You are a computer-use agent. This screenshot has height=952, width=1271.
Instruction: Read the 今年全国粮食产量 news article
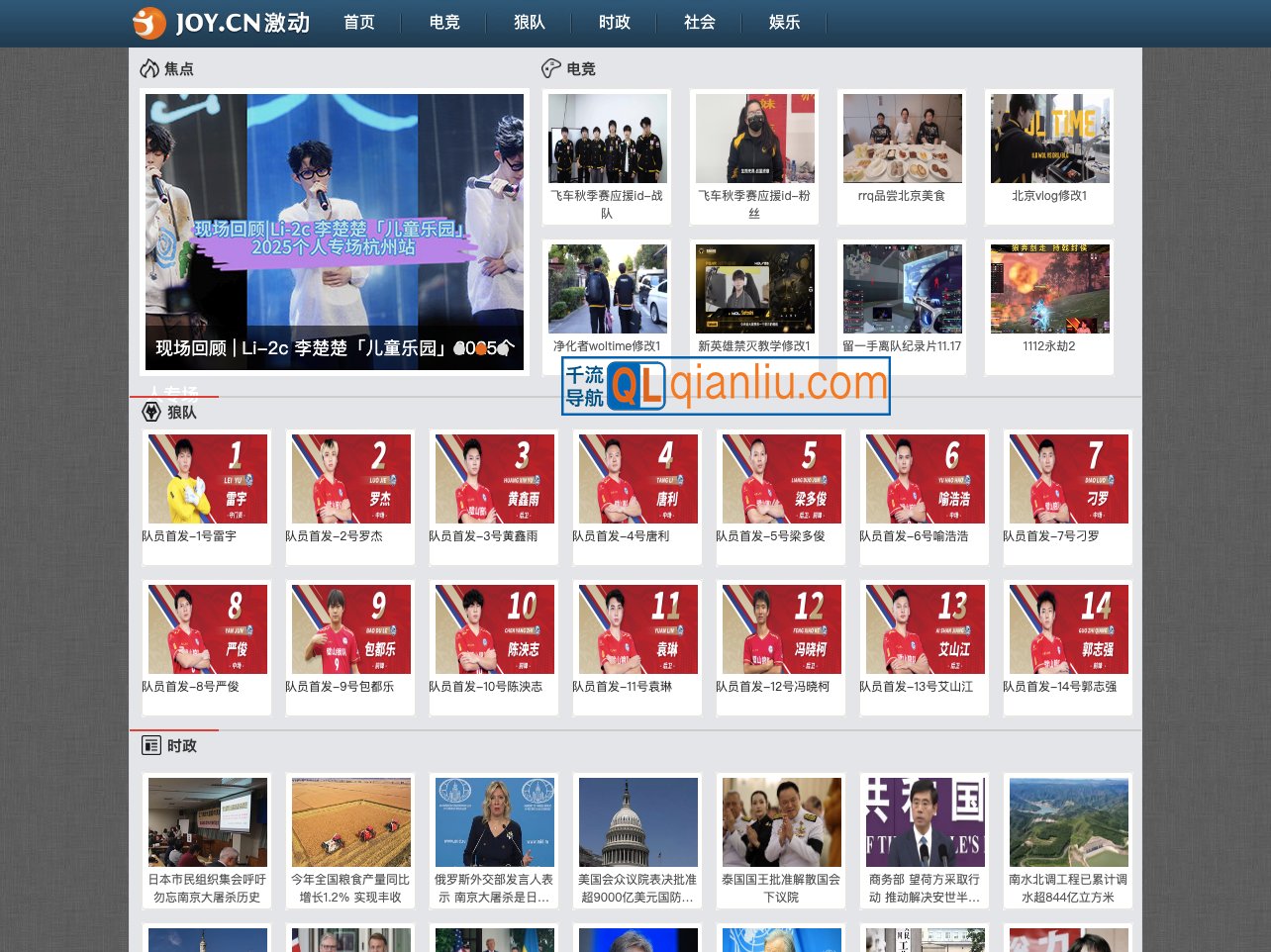coord(350,888)
